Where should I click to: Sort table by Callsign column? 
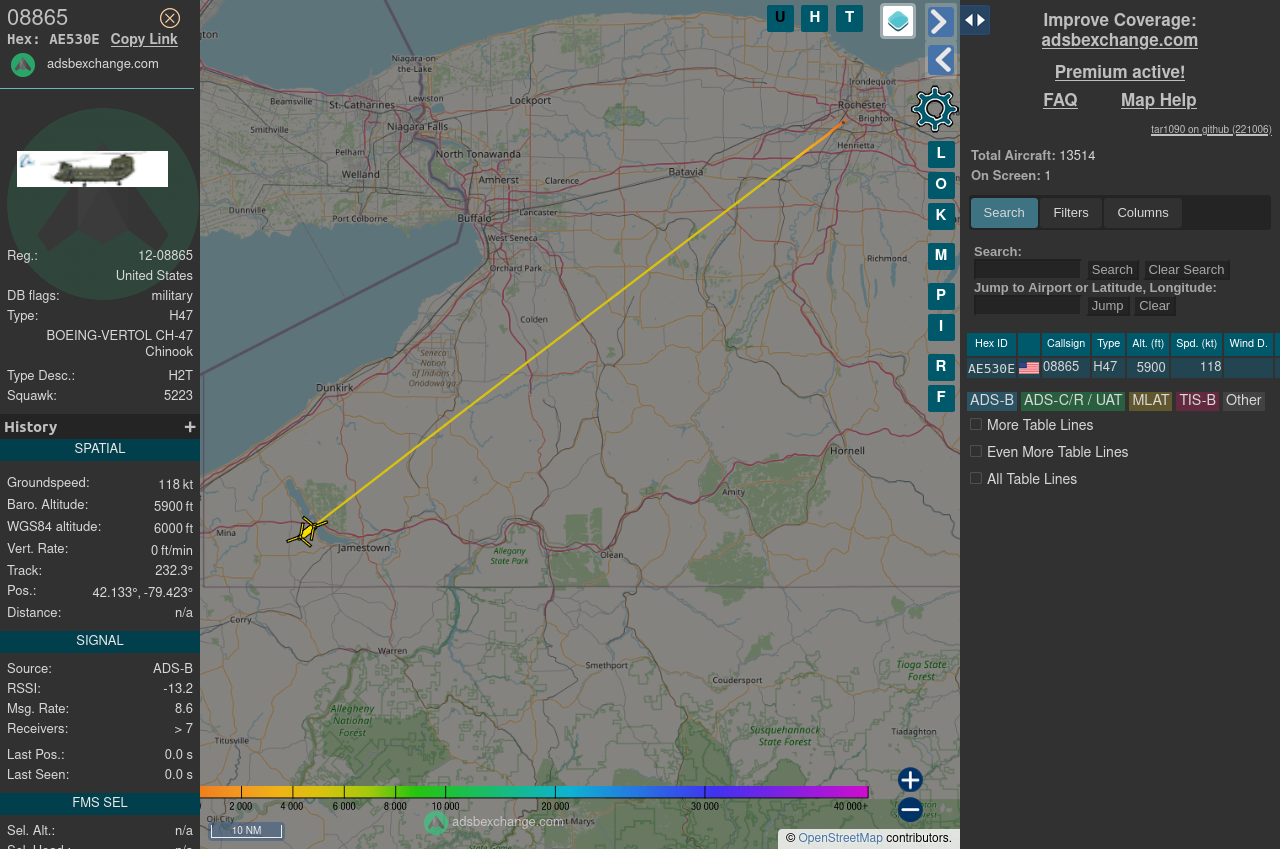1066,344
